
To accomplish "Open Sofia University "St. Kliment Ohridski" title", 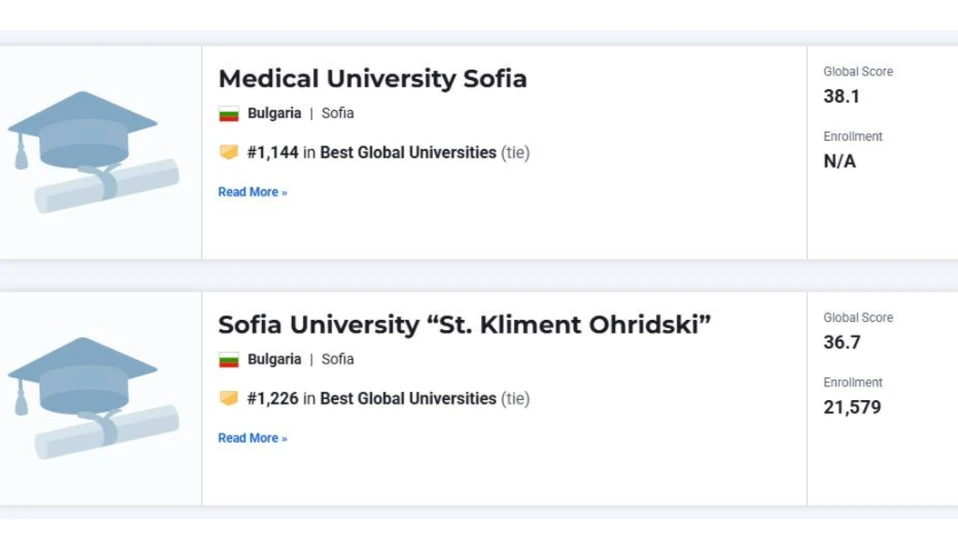I will (464, 325).
